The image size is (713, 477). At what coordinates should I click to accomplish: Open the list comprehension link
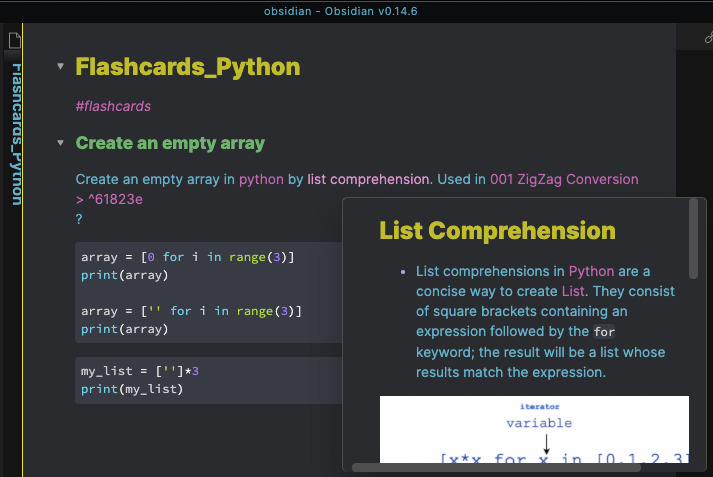pos(368,179)
